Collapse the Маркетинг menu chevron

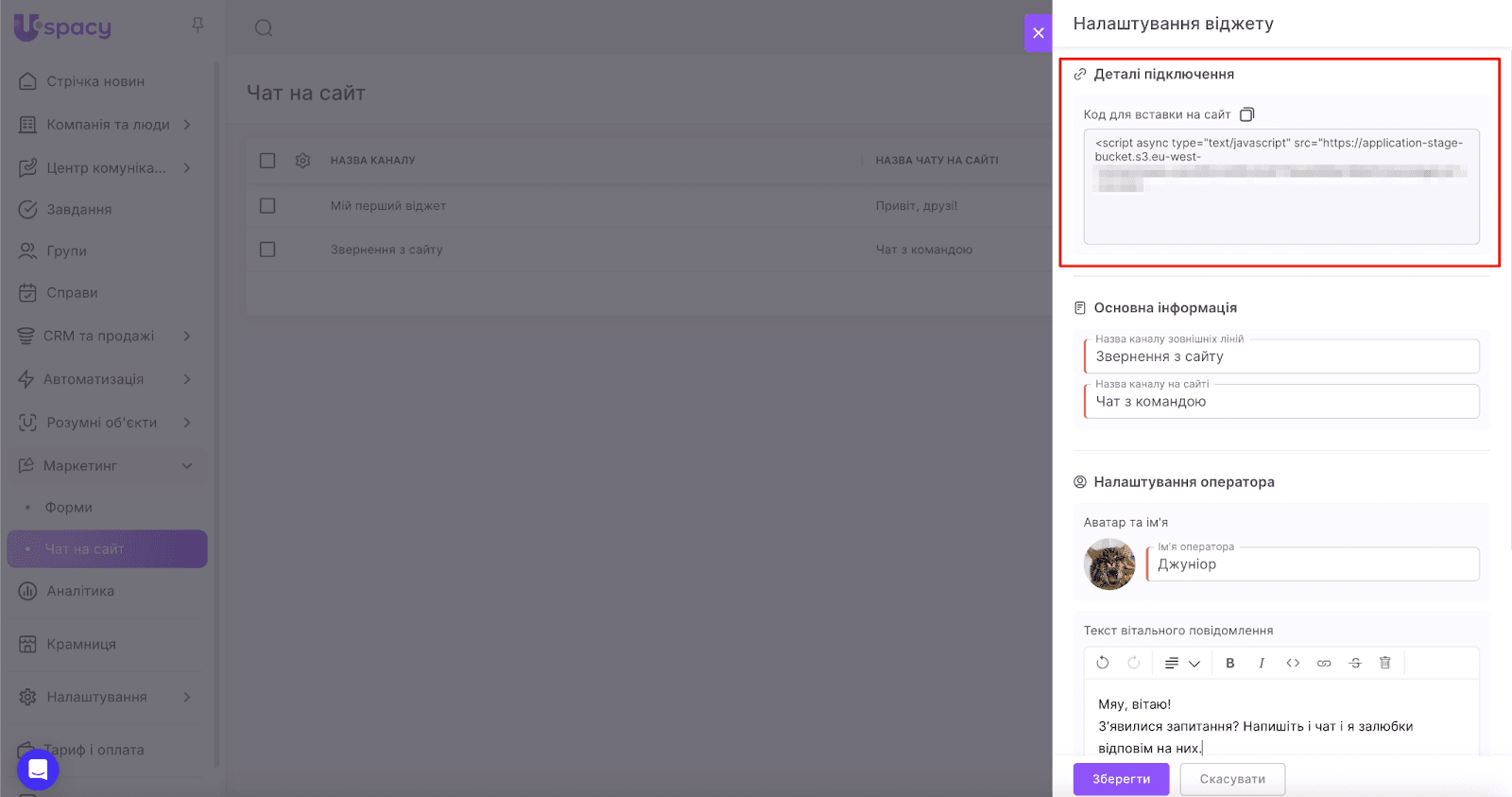pyautogui.click(x=187, y=466)
